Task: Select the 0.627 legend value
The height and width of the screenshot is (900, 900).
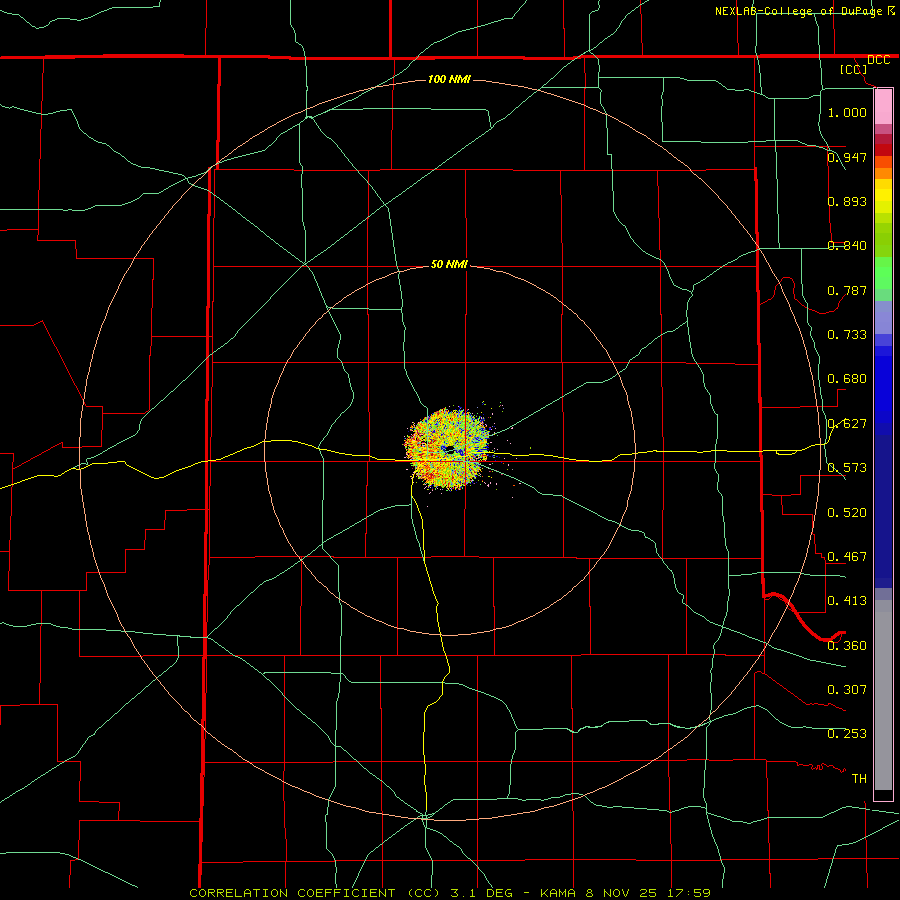Action: click(847, 424)
